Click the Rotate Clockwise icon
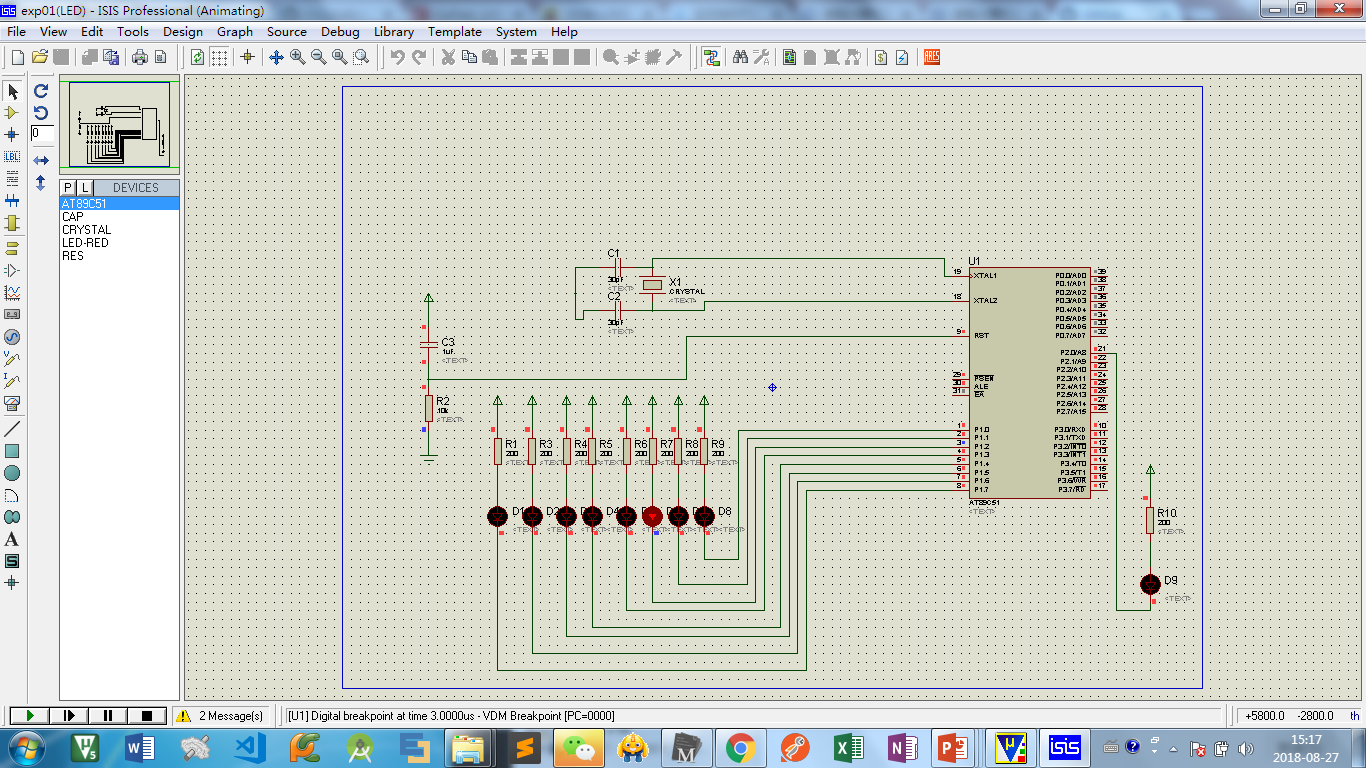Screen dimensions: 1366x768 pos(41,90)
